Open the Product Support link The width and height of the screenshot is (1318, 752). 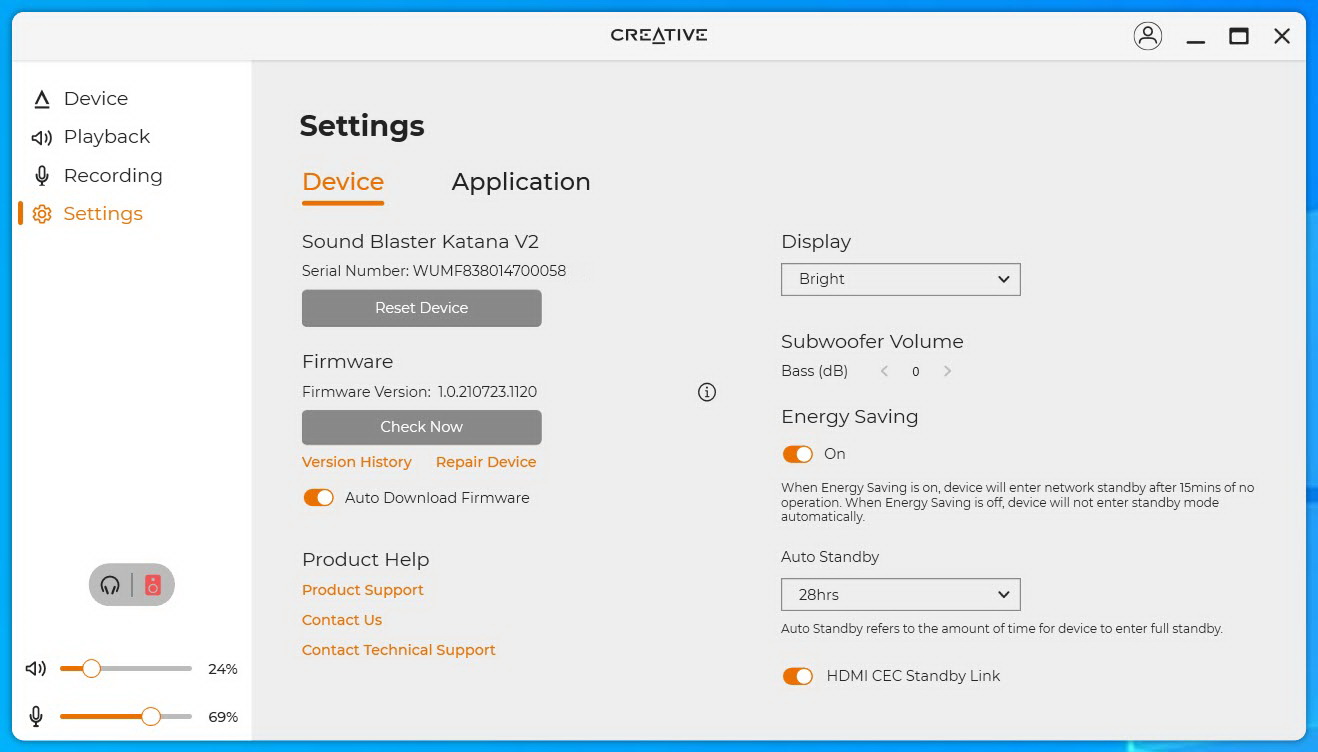(363, 590)
